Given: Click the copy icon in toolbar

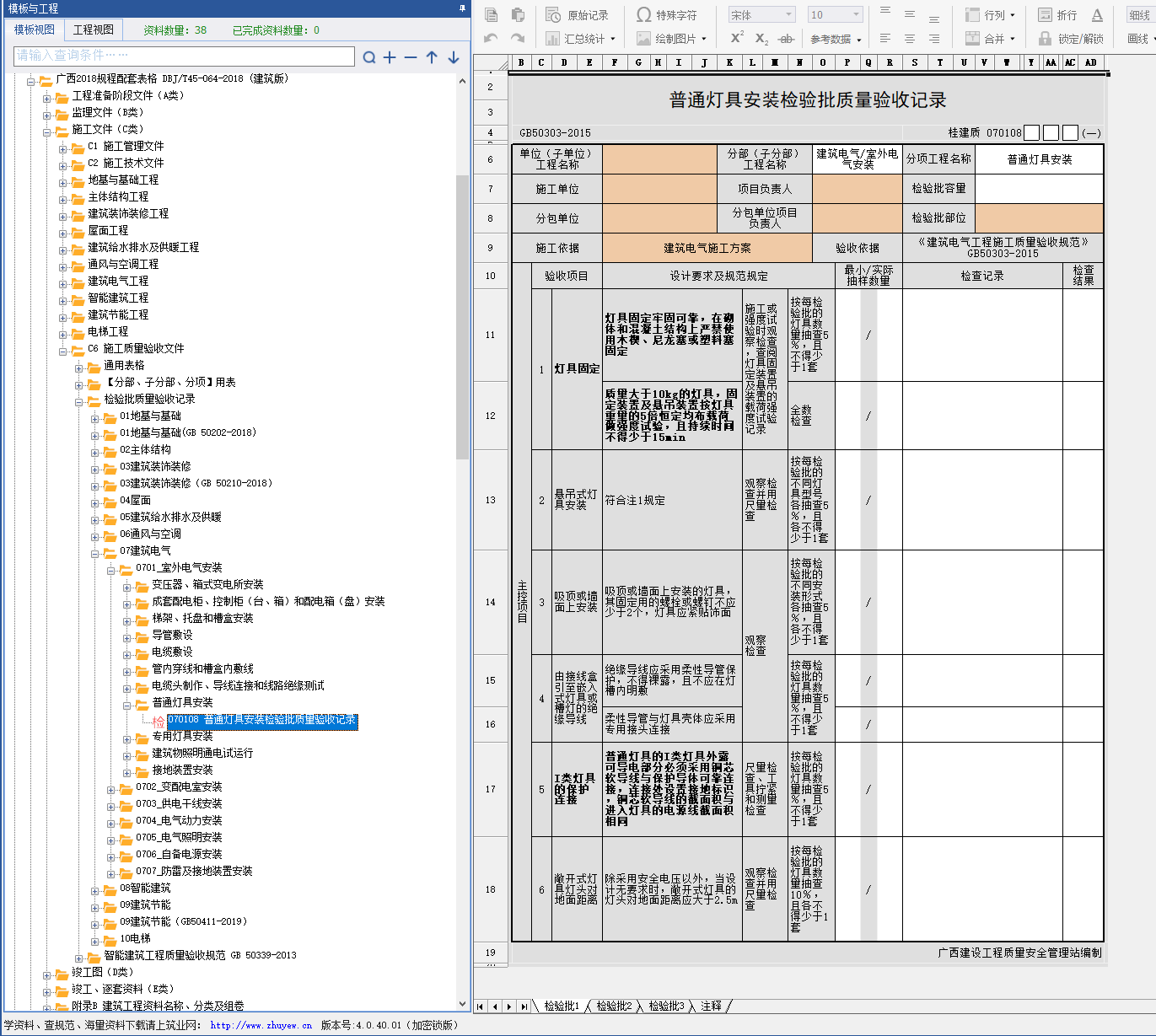Looking at the screenshot, I should tap(492, 15).
